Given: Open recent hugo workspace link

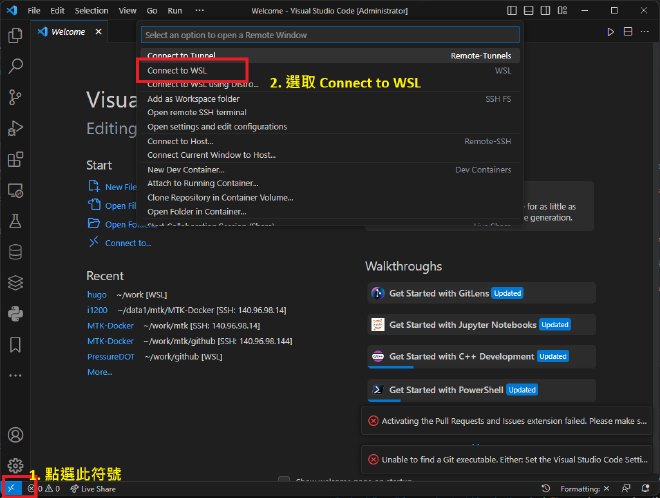Looking at the screenshot, I should click(97, 295).
